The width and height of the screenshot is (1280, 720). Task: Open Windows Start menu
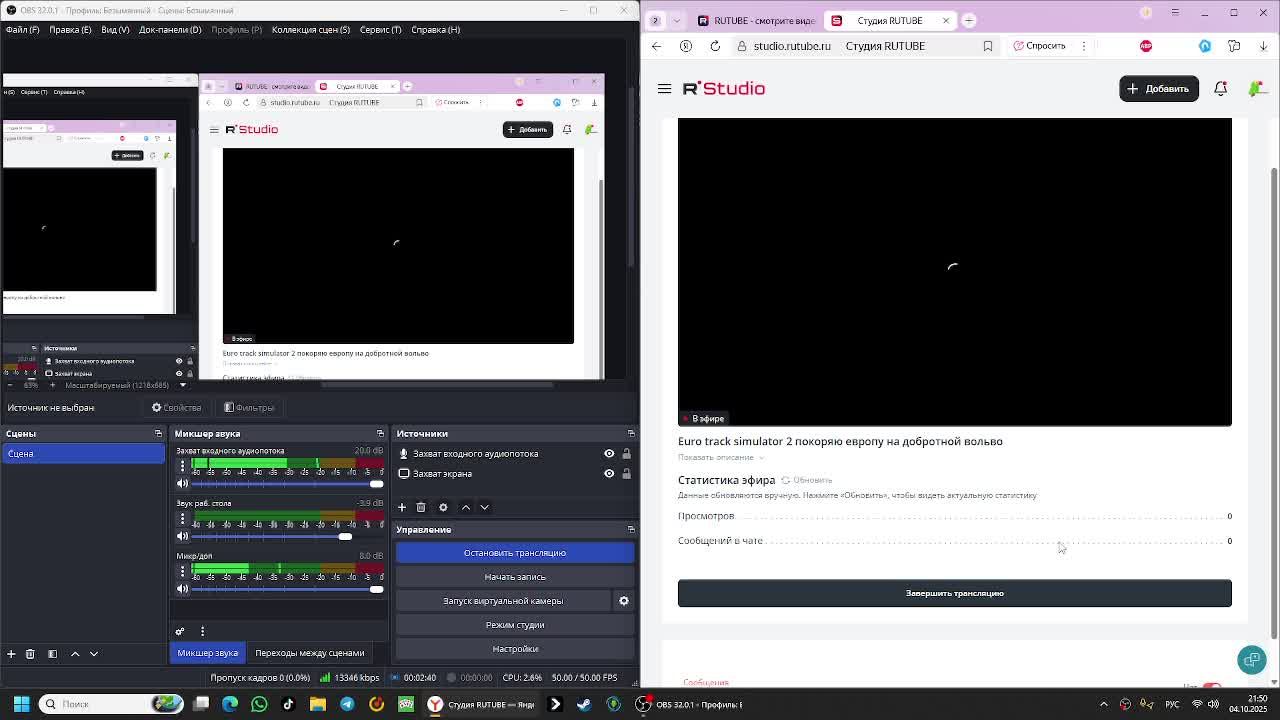pos(21,704)
